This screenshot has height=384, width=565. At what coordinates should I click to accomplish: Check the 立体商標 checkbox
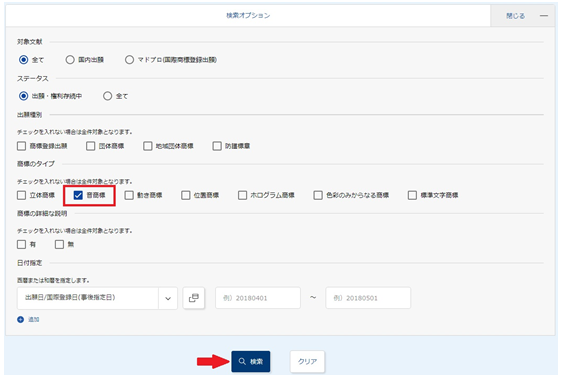(22, 195)
